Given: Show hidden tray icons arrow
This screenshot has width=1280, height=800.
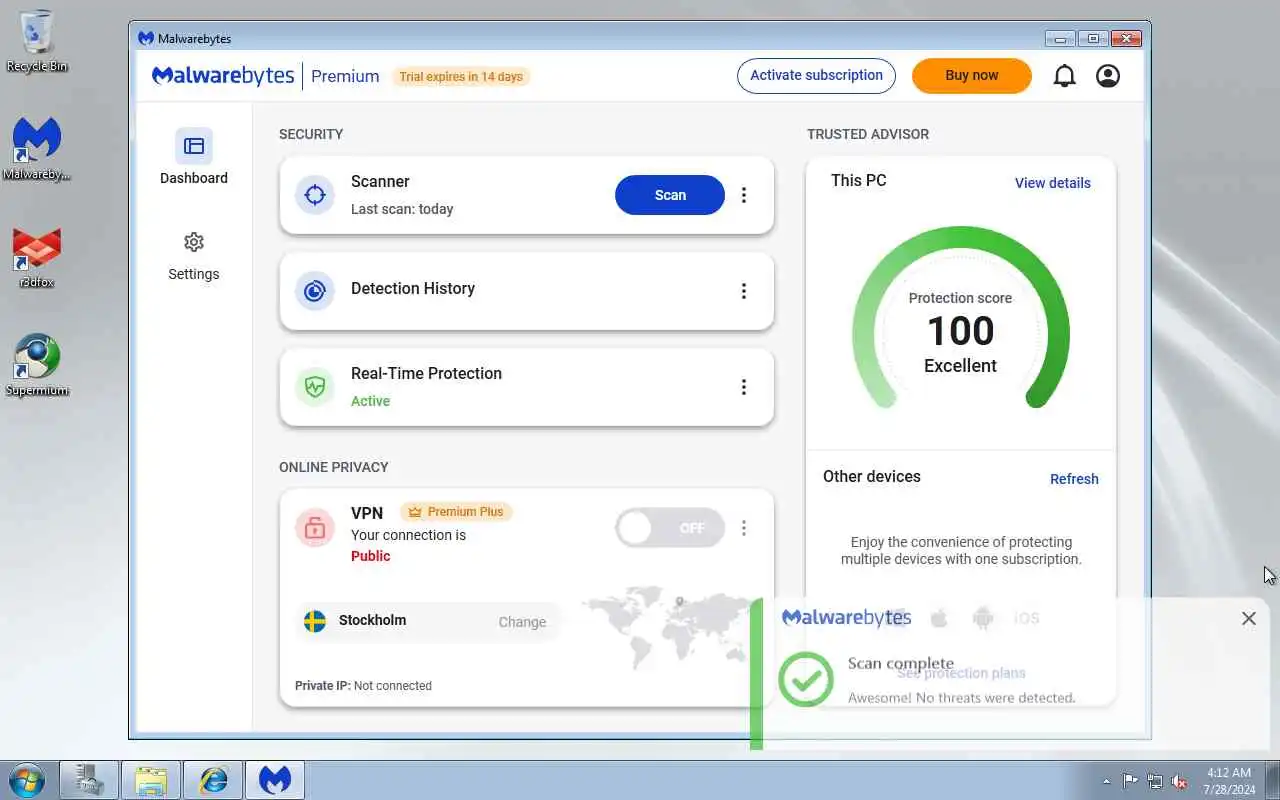Looking at the screenshot, I should pyautogui.click(x=1106, y=782).
